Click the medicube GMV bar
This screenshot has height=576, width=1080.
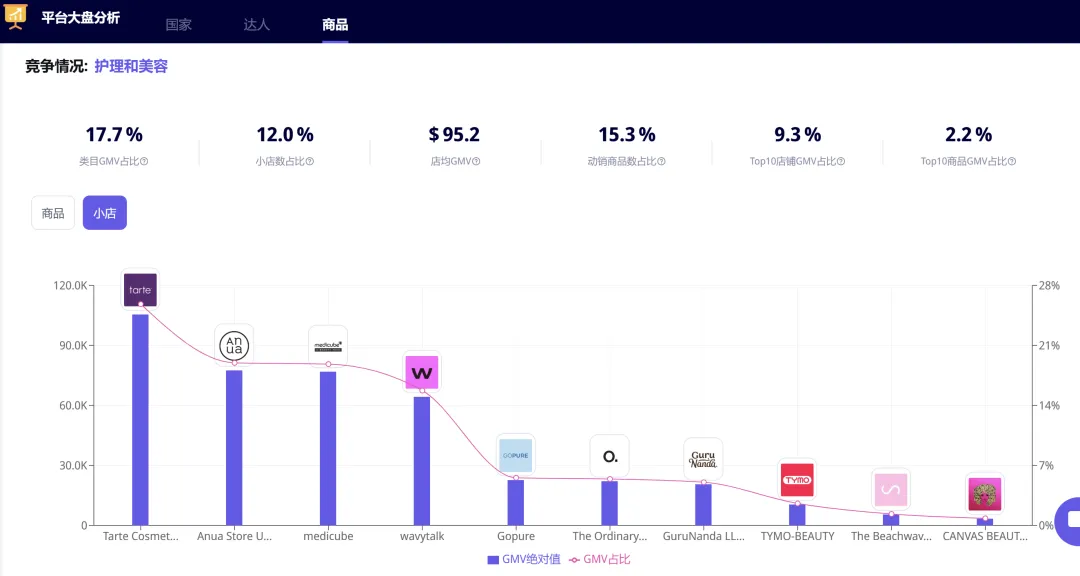coord(328,449)
